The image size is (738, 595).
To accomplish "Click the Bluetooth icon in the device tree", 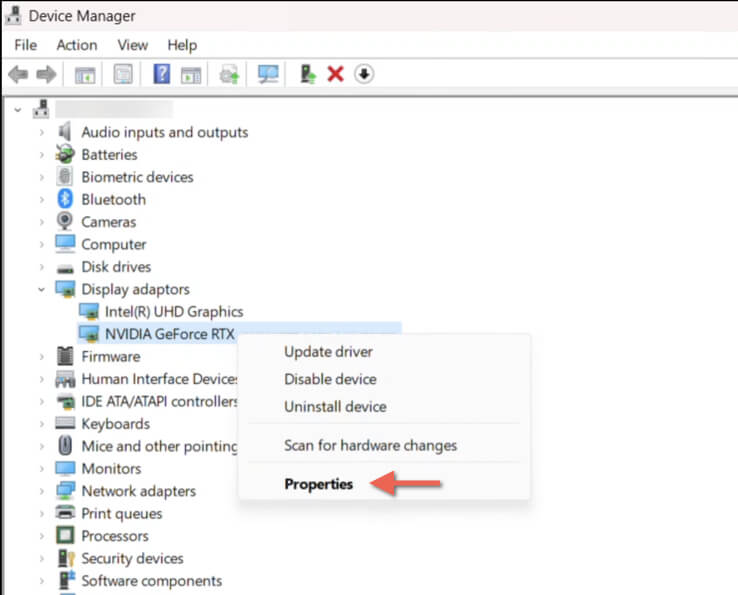I will [65, 199].
